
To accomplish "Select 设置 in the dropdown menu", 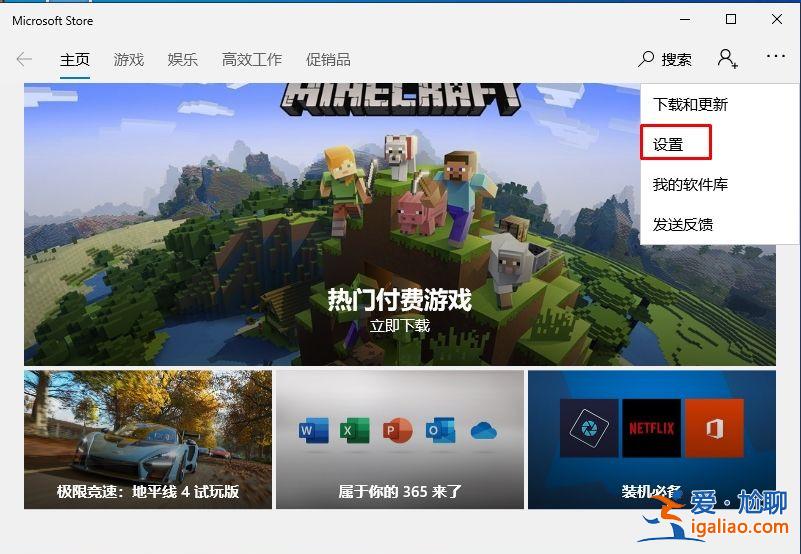I will (668, 145).
